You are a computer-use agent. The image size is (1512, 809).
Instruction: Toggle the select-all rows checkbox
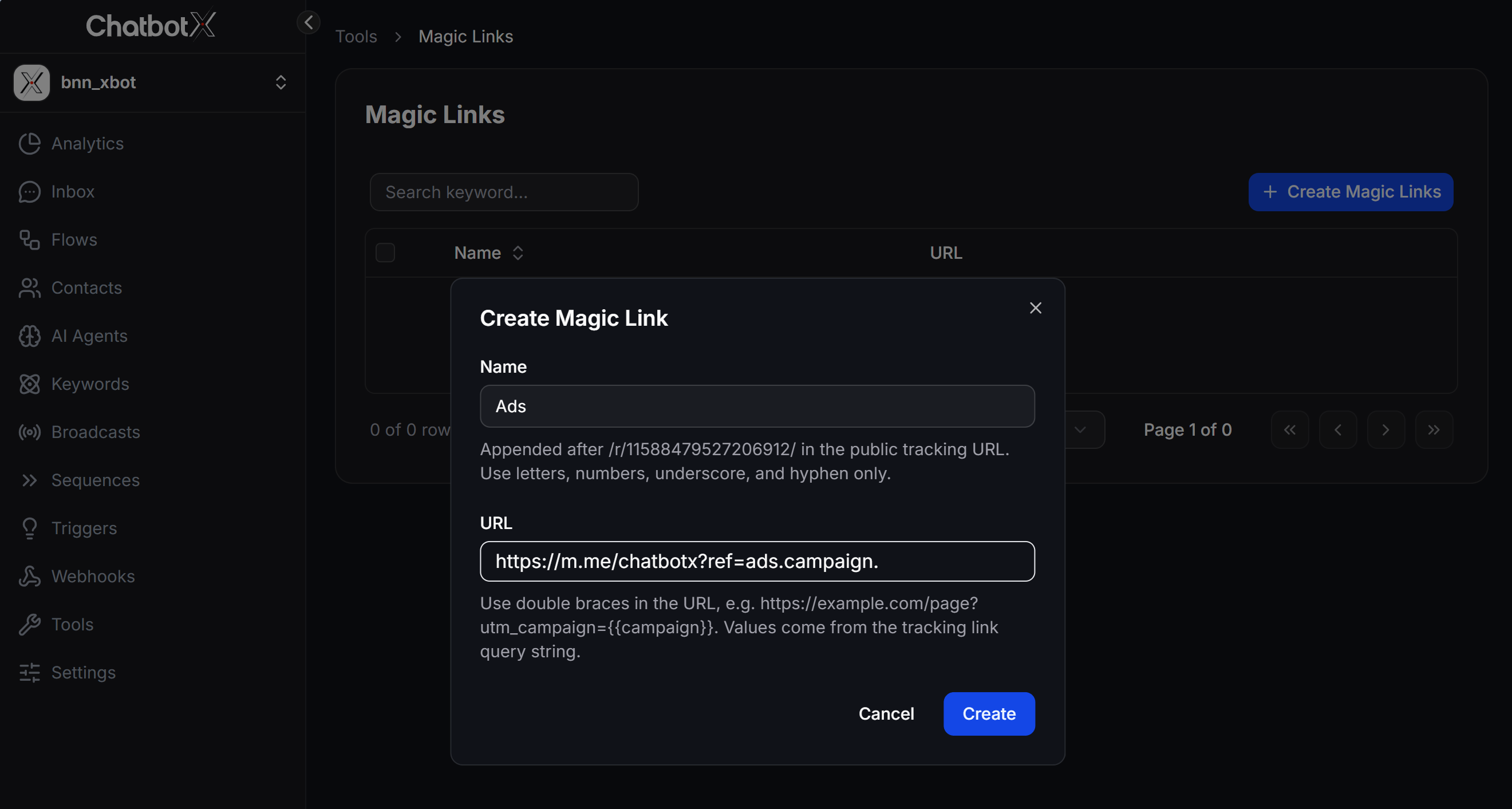click(385, 253)
